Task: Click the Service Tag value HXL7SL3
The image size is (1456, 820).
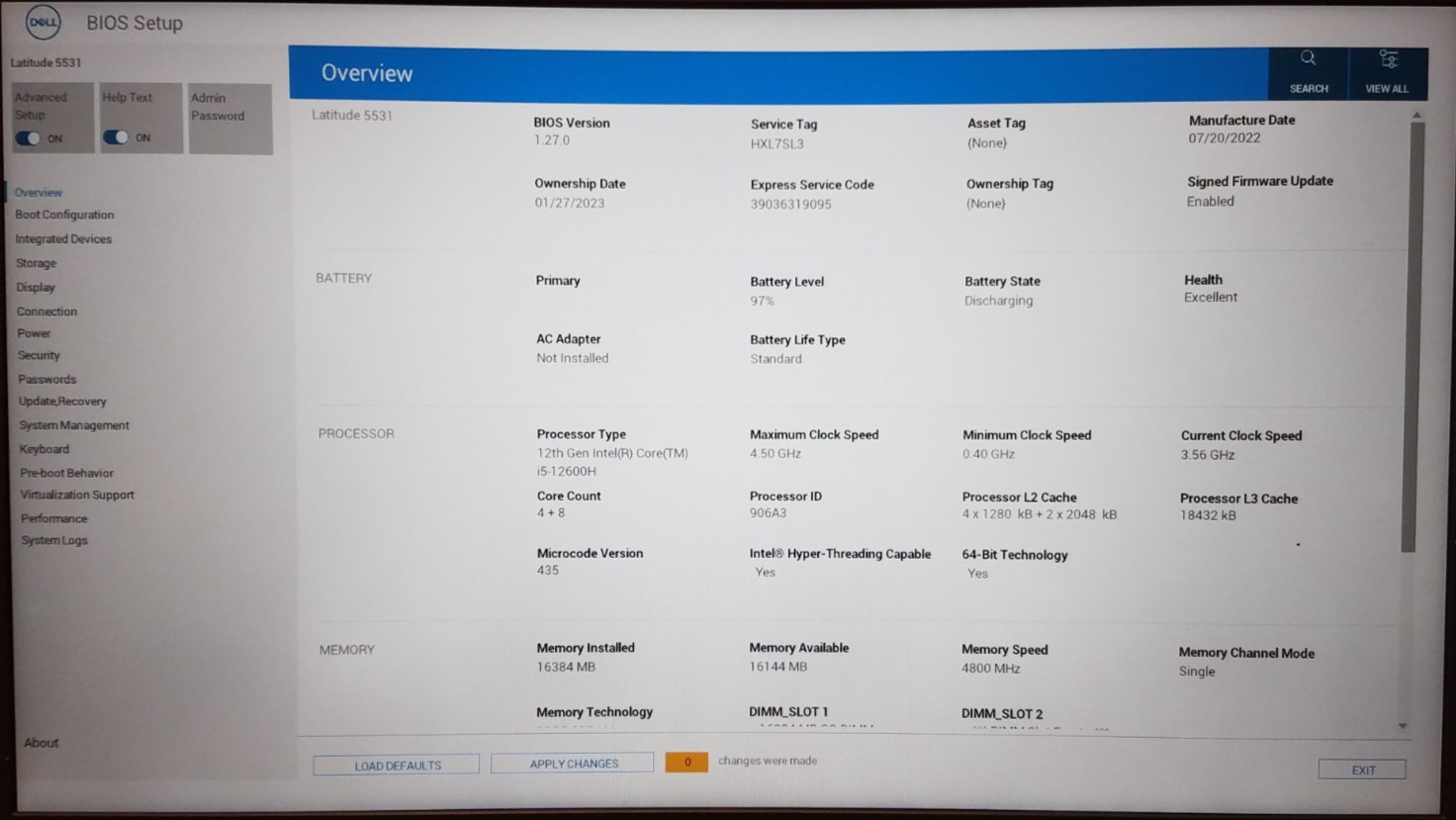Action: coord(777,143)
